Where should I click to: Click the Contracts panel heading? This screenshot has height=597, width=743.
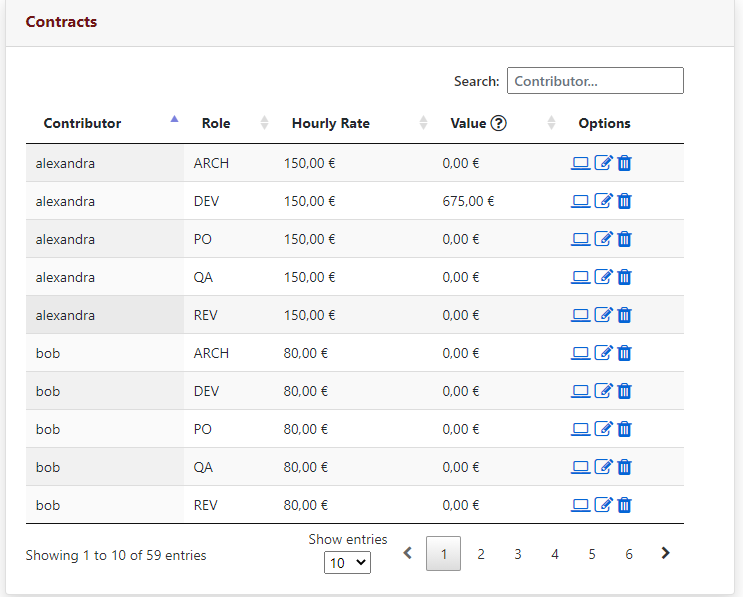pyautogui.click(x=61, y=22)
